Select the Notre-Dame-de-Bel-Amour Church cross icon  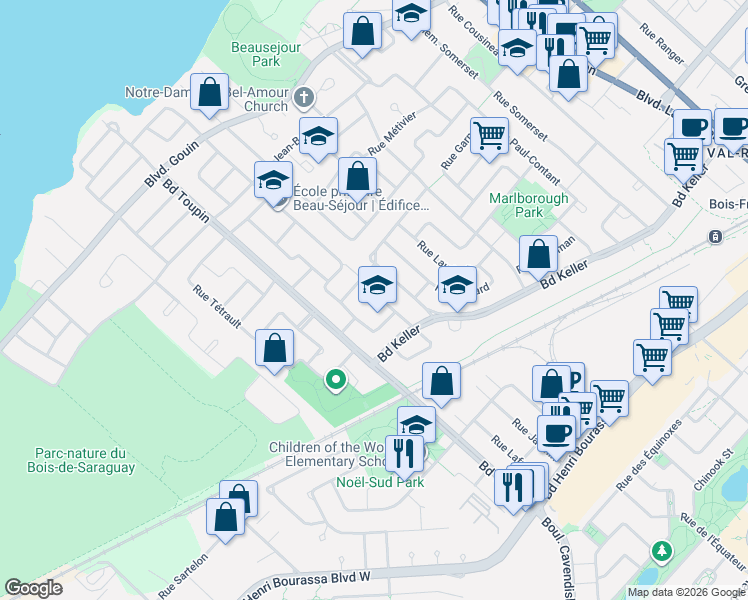click(303, 98)
